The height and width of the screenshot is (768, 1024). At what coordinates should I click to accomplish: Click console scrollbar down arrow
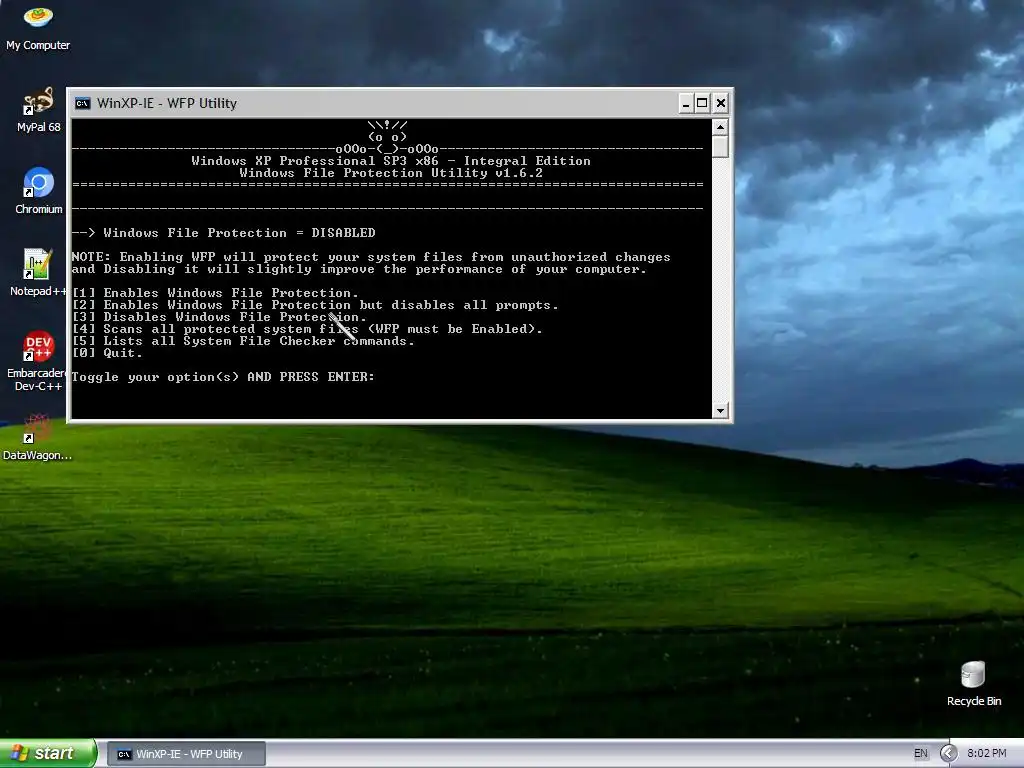click(x=720, y=411)
